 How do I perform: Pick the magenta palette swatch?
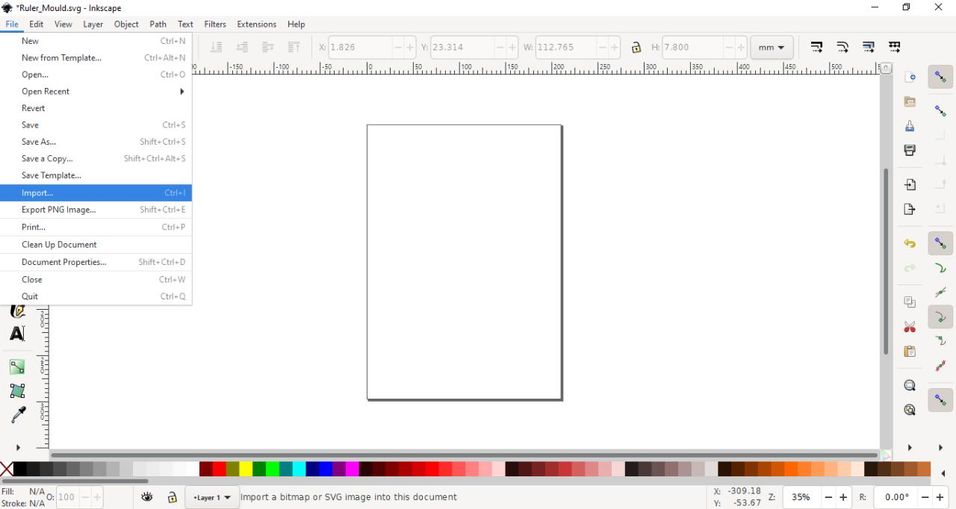352,469
